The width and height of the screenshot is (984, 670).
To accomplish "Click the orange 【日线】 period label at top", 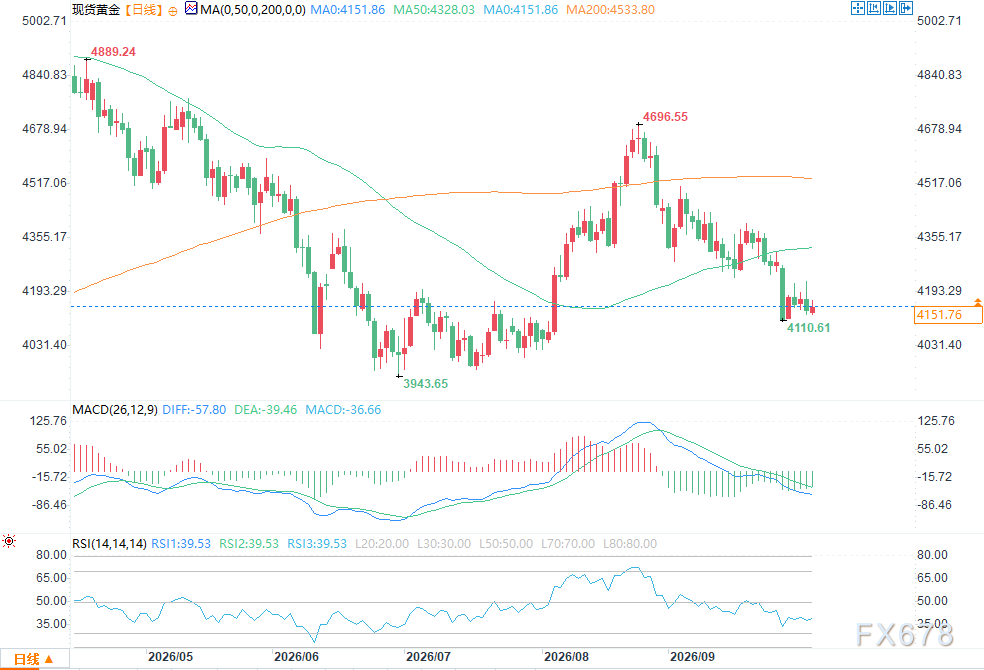I will click(142, 9).
